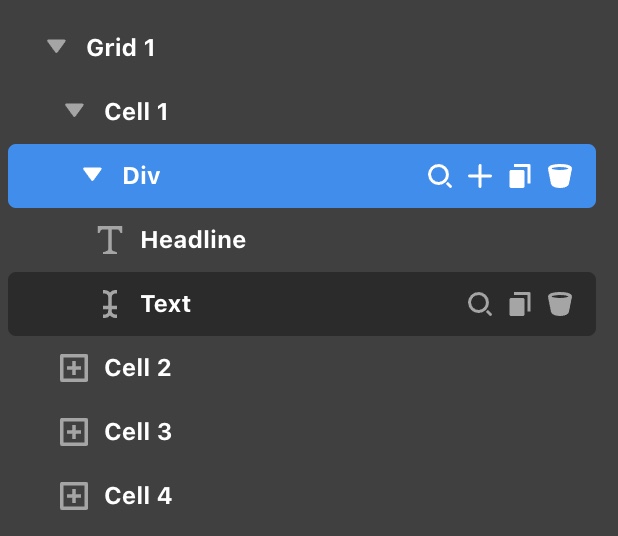Expand Cell 2 with plus box
This screenshot has width=618, height=536.
(x=74, y=368)
